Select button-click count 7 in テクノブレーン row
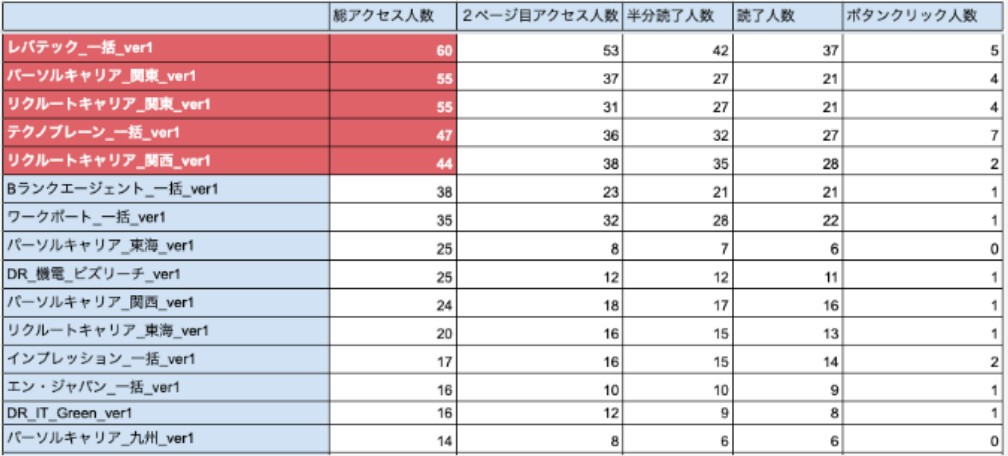Image resolution: width=1008 pixels, height=456 pixels. tap(919, 133)
